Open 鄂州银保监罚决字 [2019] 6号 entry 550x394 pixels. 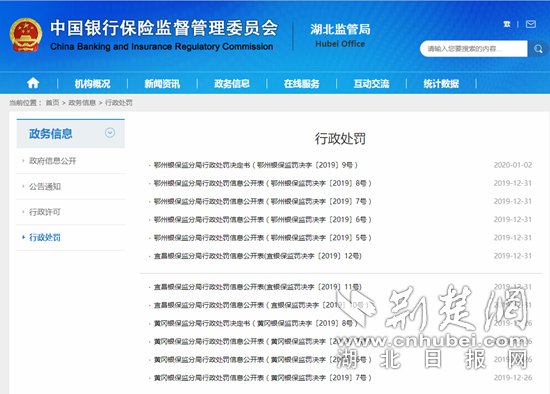point(262,220)
